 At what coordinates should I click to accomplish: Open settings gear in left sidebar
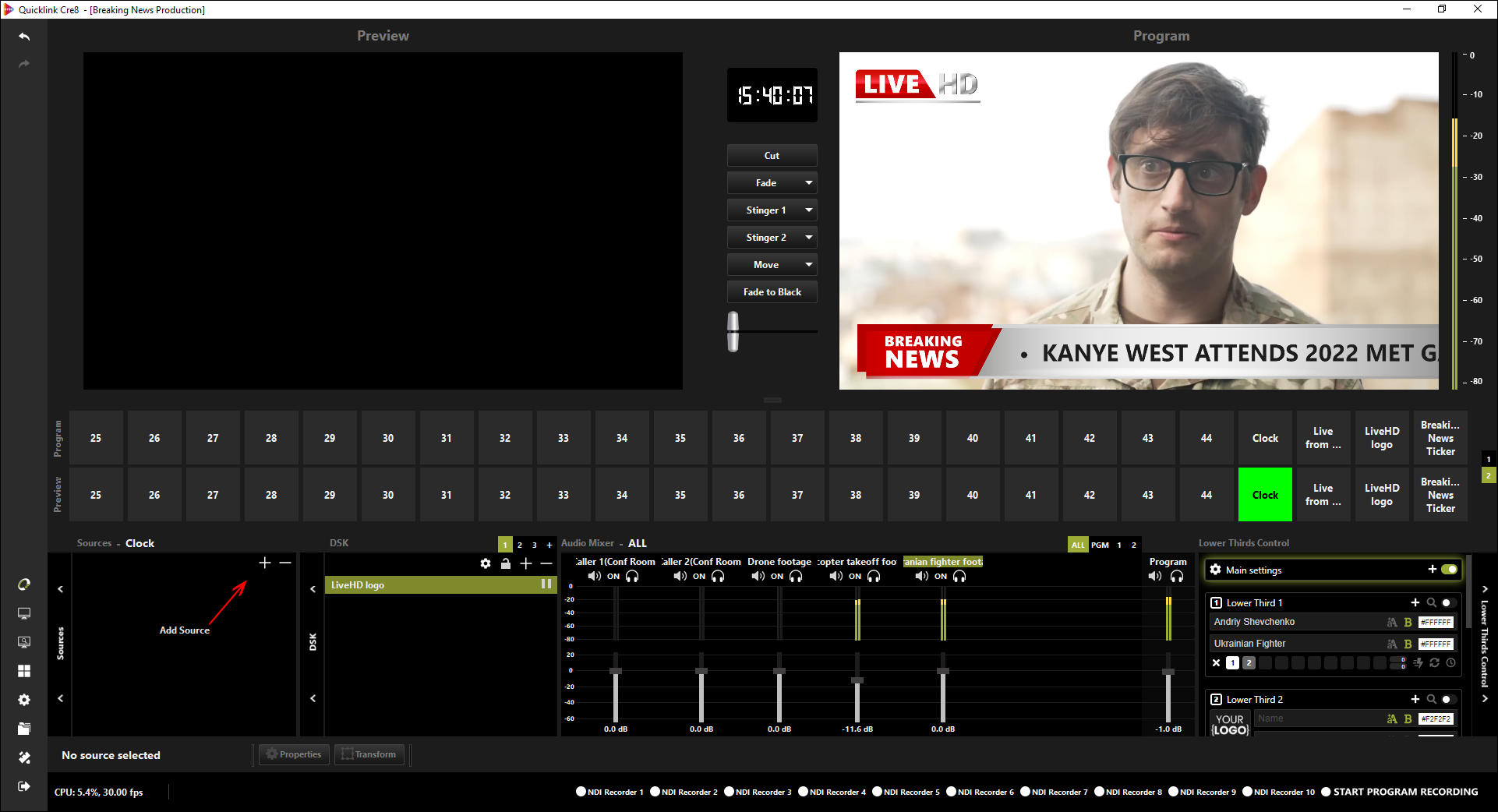tap(24, 700)
